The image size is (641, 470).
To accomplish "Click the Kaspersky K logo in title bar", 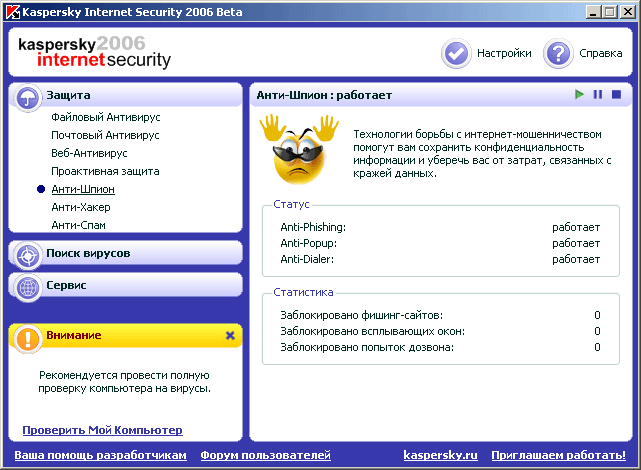I will (13, 12).
